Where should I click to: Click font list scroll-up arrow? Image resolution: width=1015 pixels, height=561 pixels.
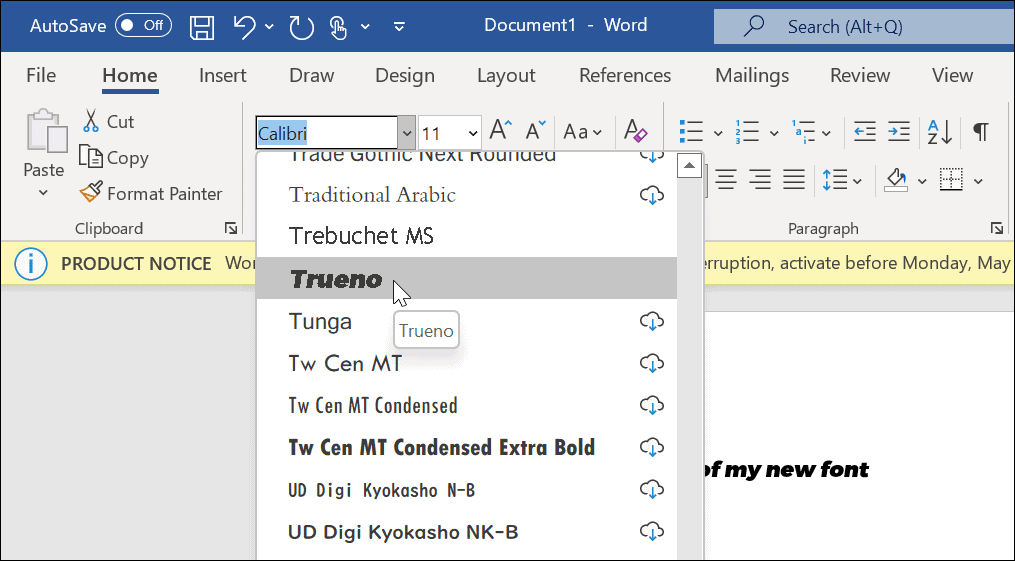pos(689,166)
